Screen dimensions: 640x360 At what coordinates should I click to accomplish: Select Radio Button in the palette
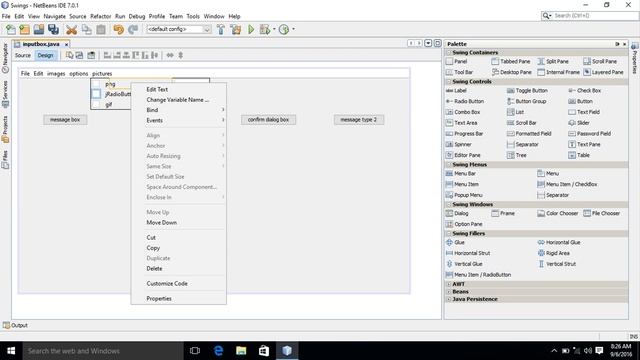tap(465, 101)
